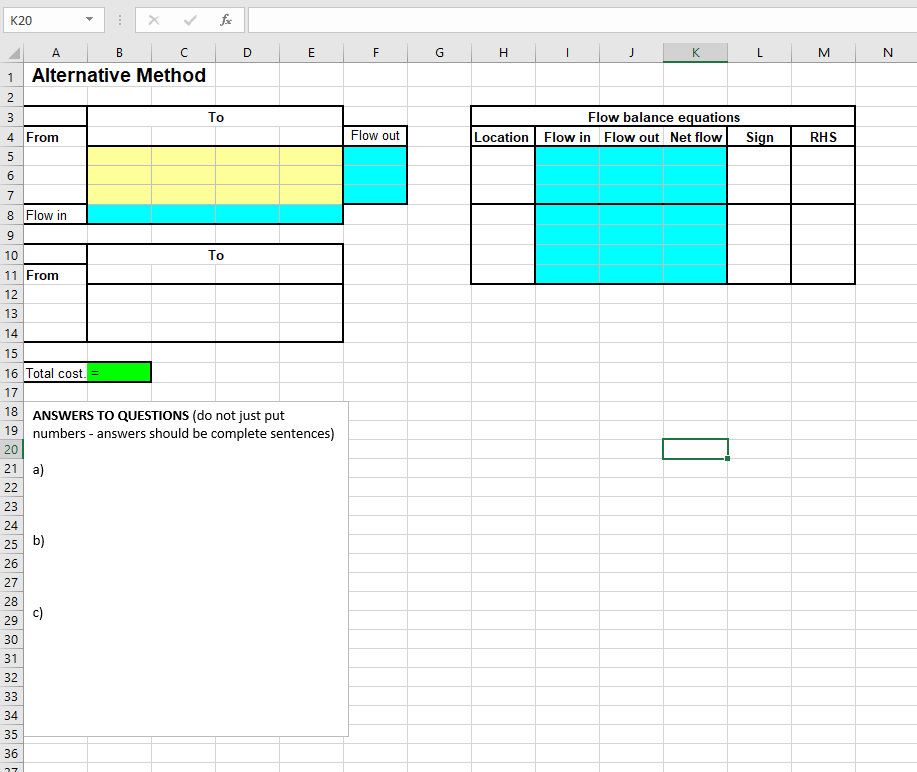Screen dimensions: 917x772
Task: Click the 'b)' answer line
Action: (38, 540)
